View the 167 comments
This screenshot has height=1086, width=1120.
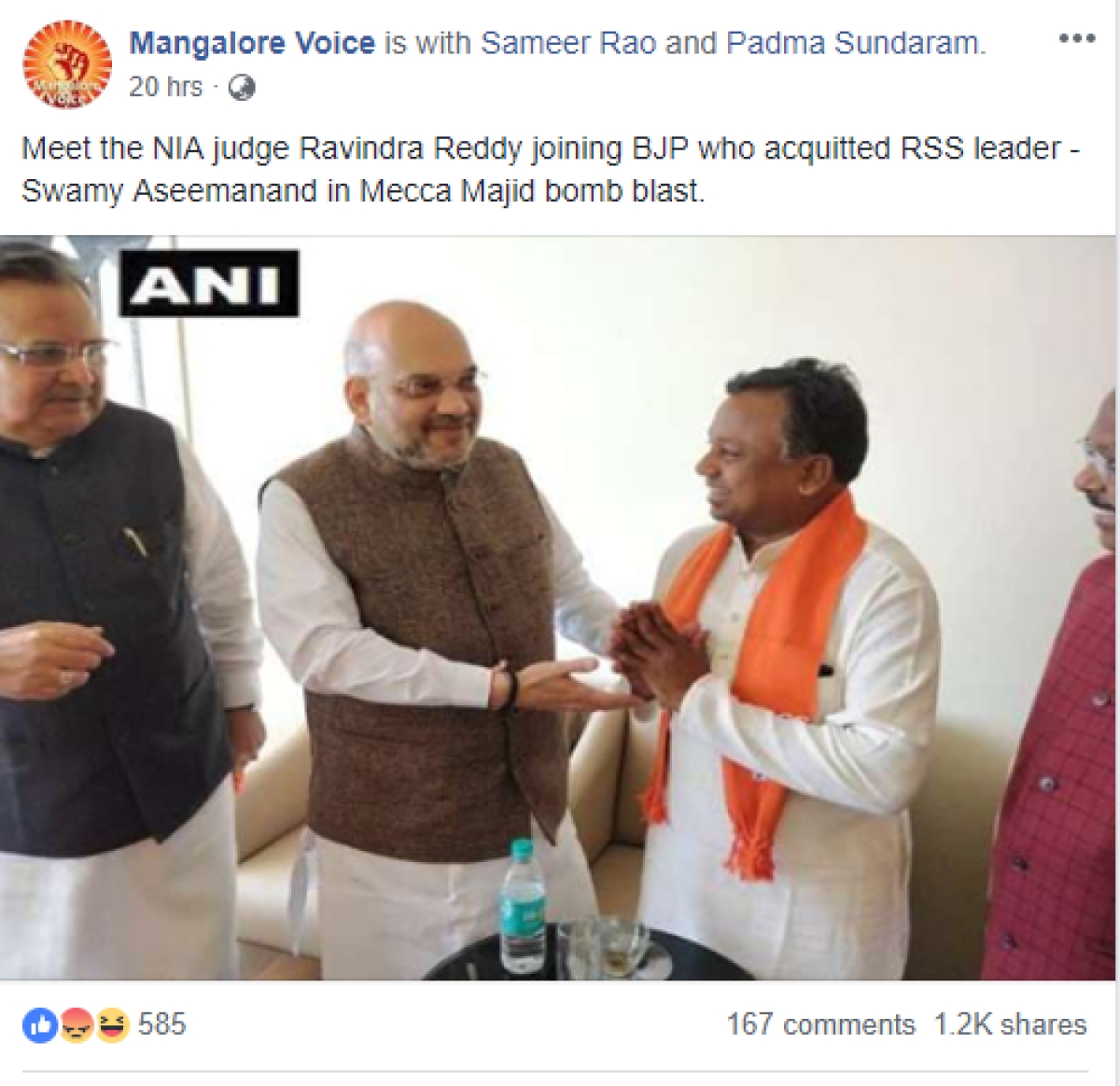(820, 1024)
